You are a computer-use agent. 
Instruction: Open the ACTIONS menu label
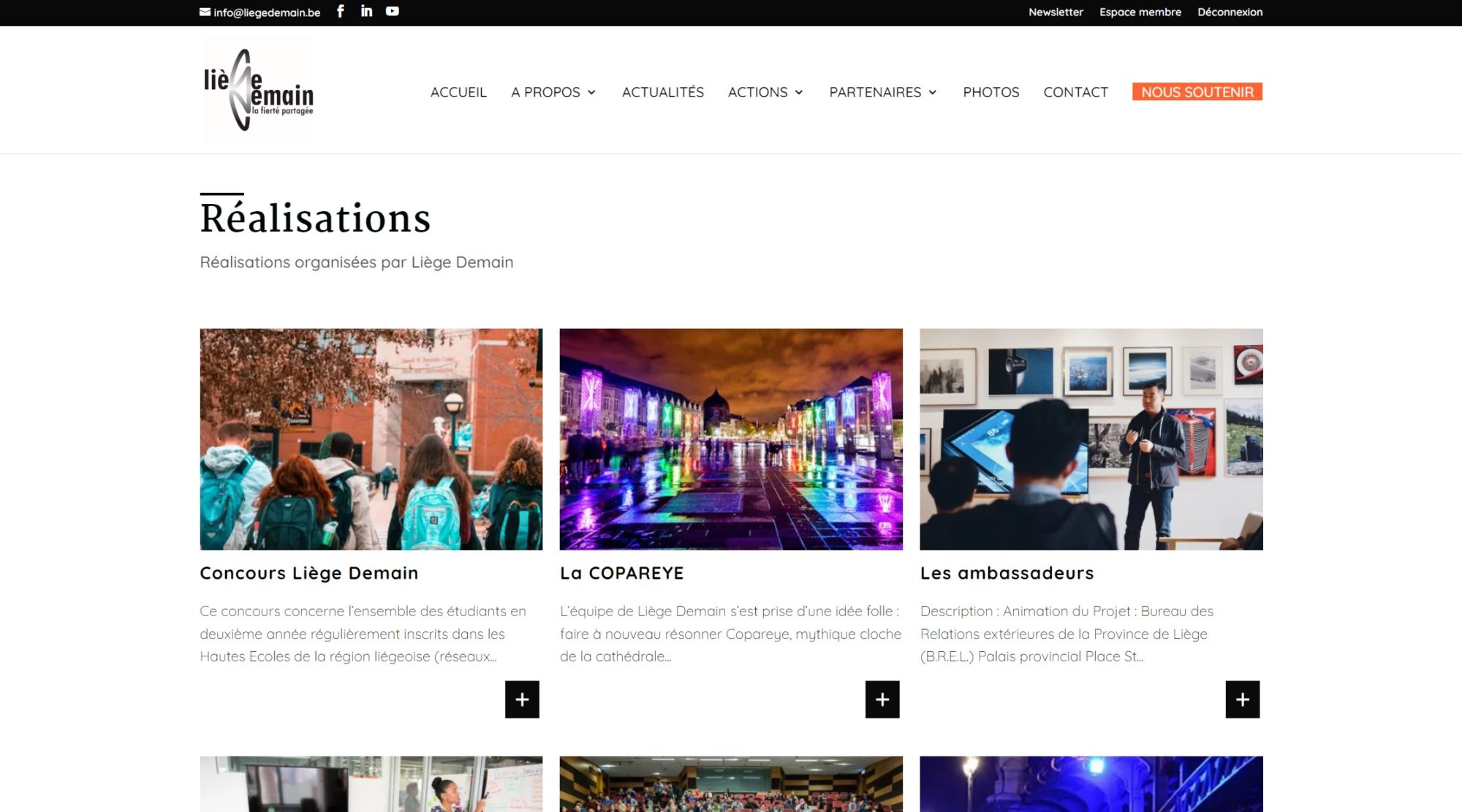pyautogui.click(x=757, y=92)
